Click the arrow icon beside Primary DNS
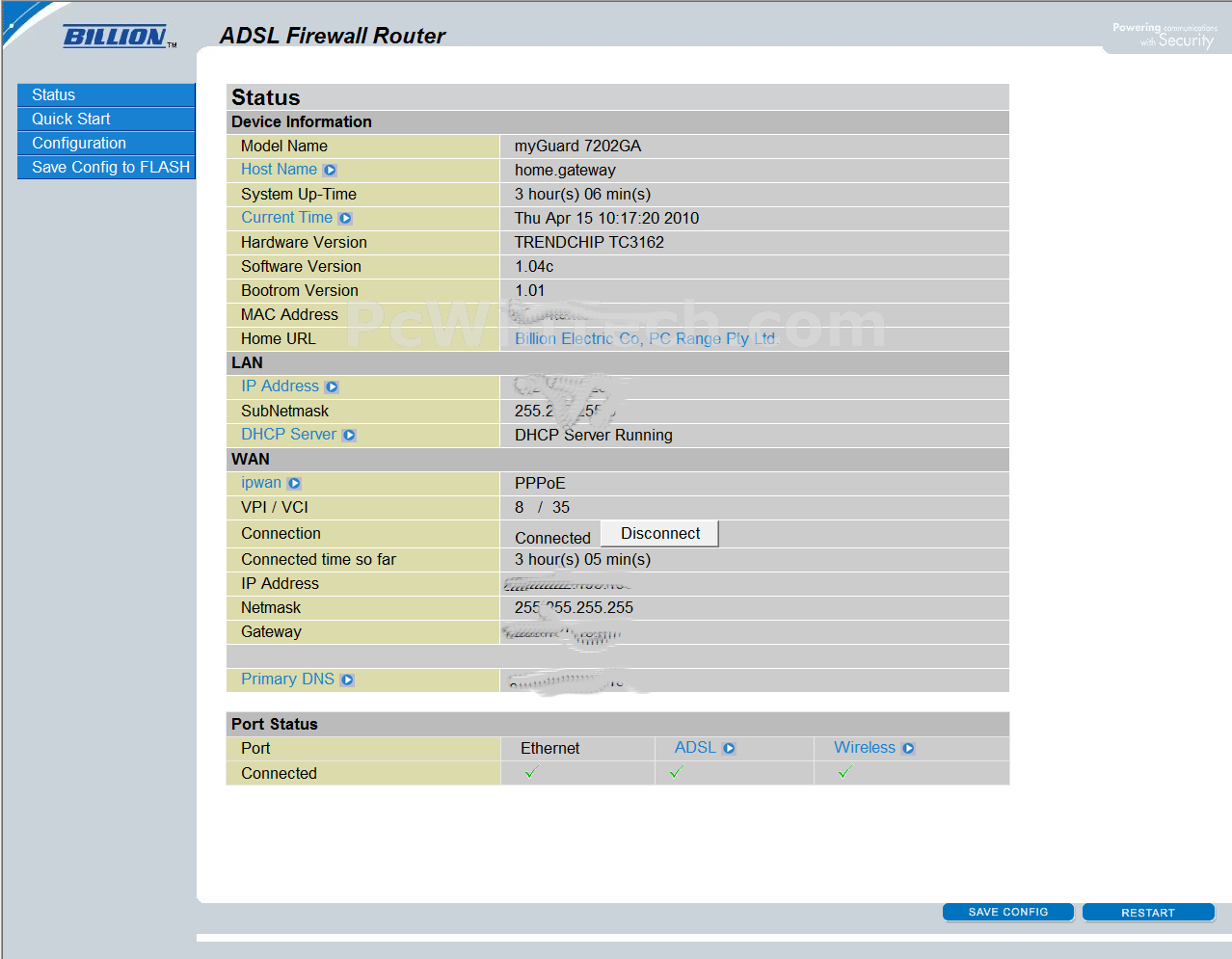Screen dimensions: 1232x959 (x=347, y=680)
